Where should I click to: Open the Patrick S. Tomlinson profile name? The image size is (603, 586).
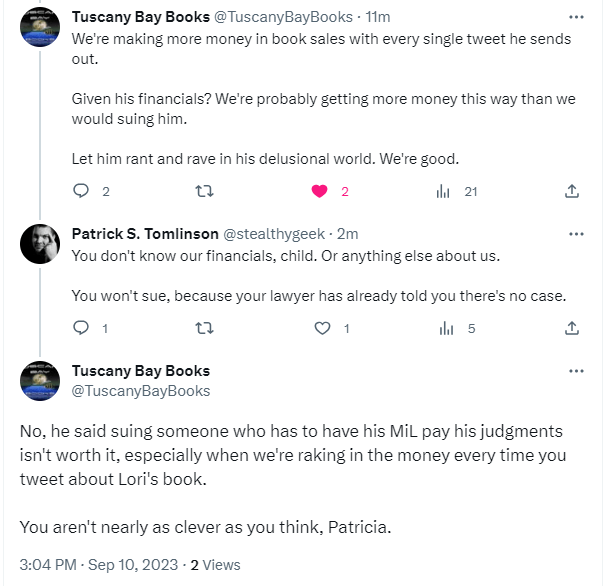click(145, 234)
